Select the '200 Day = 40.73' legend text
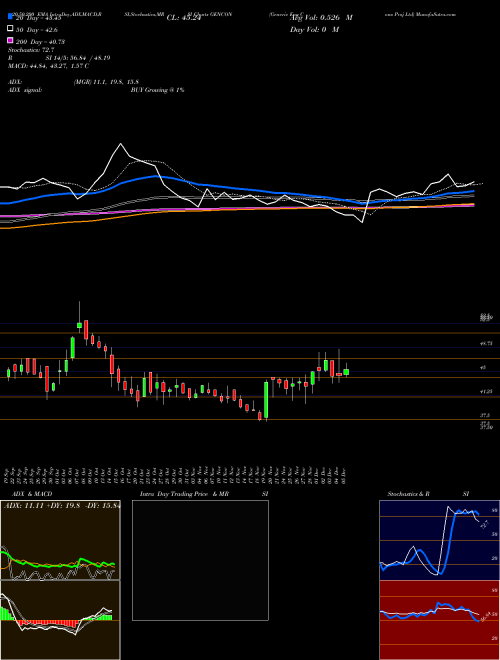Screen dimensions: 500x660 40,41
